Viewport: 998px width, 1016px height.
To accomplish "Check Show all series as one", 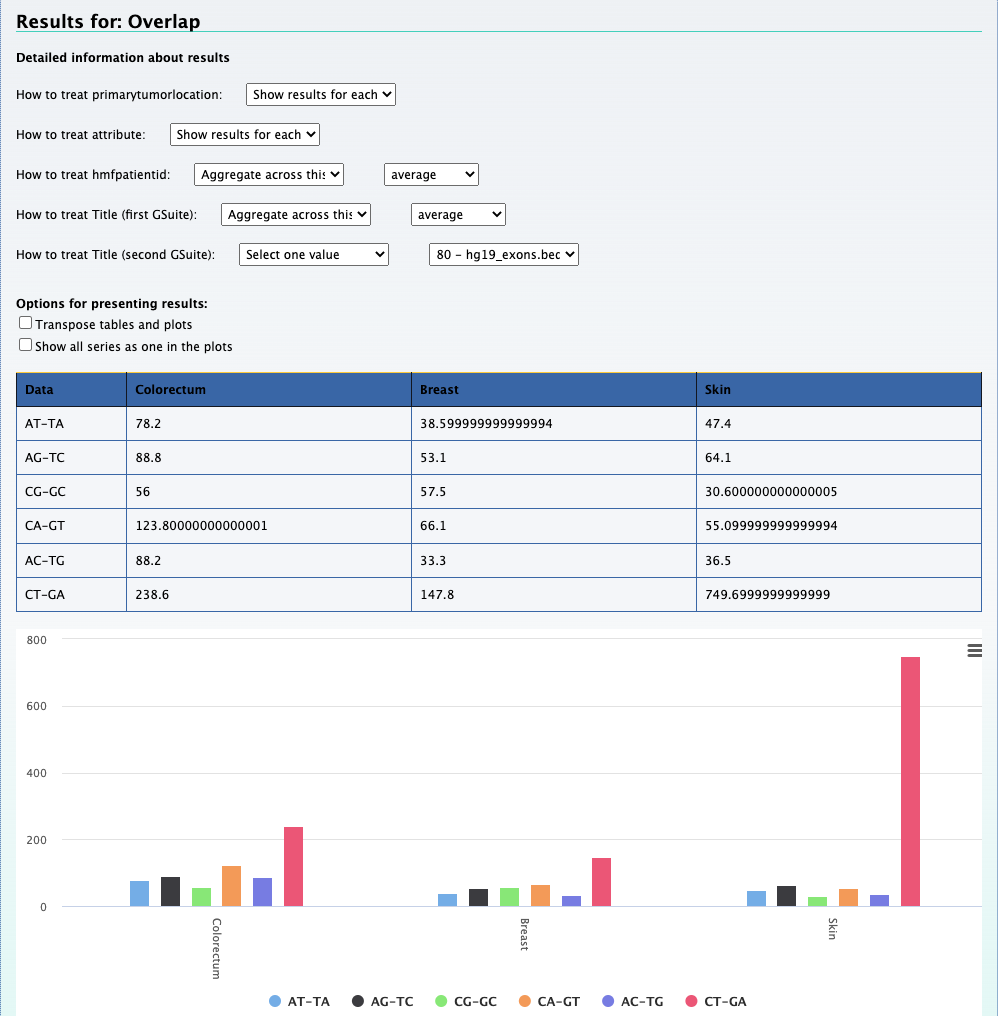I will 26,345.
